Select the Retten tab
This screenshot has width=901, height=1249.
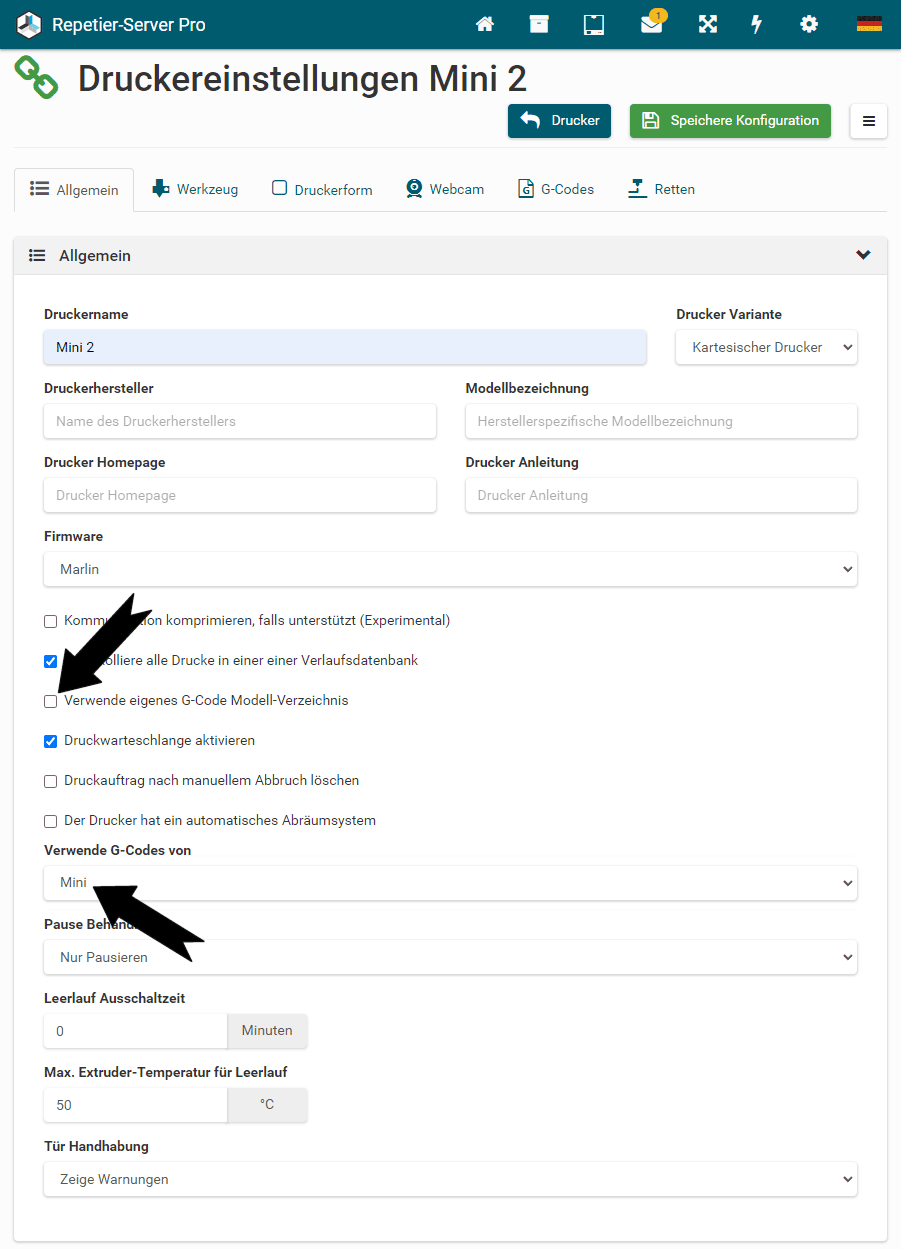661,189
